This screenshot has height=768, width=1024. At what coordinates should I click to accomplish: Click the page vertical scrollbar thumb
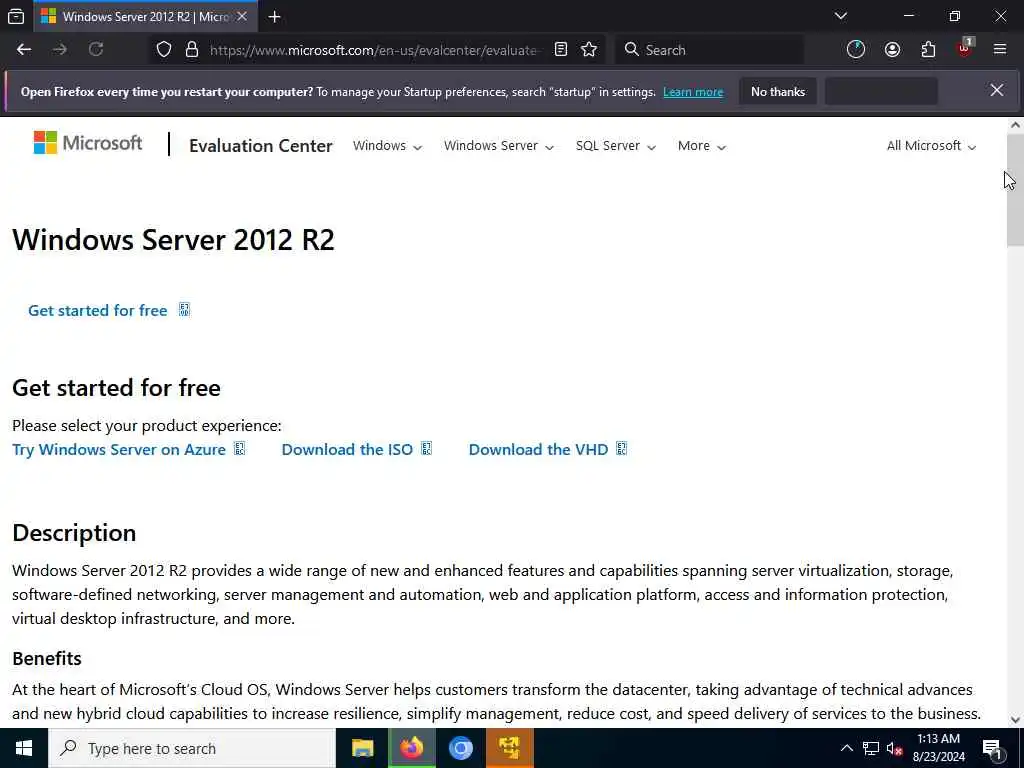click(1015, 190)
